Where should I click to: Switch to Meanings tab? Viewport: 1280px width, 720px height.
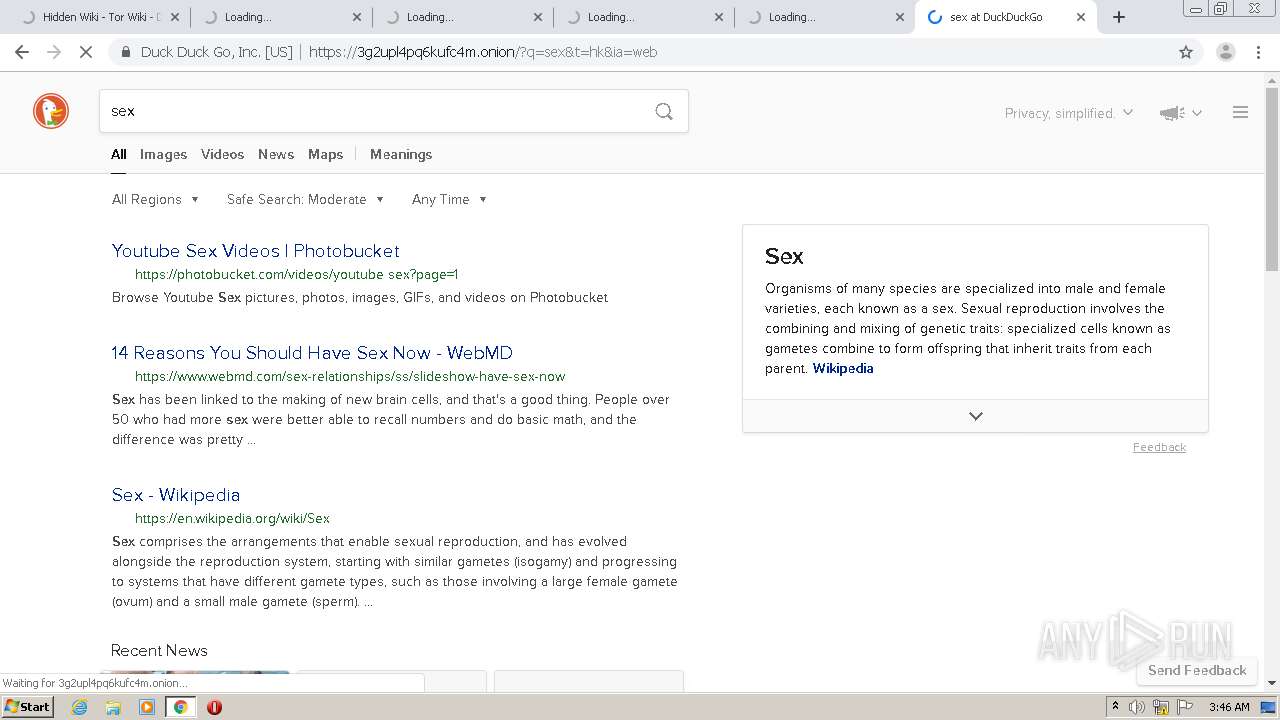click(x=401, y=154)
